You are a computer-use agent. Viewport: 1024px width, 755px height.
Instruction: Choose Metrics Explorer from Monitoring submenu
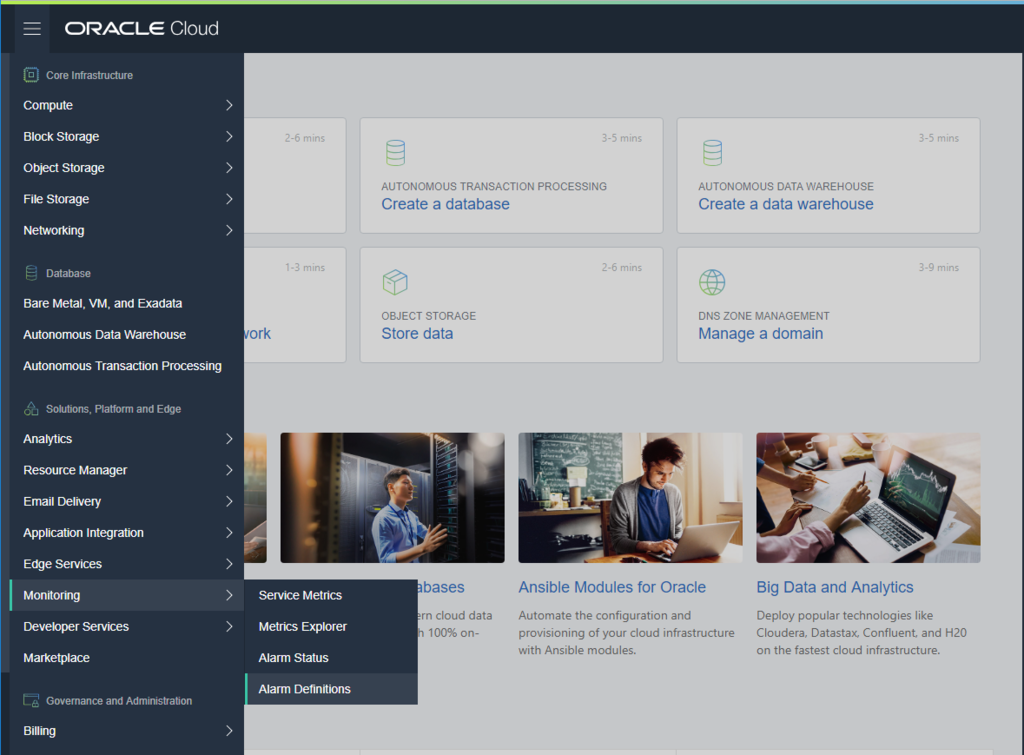tap(331, 627)
